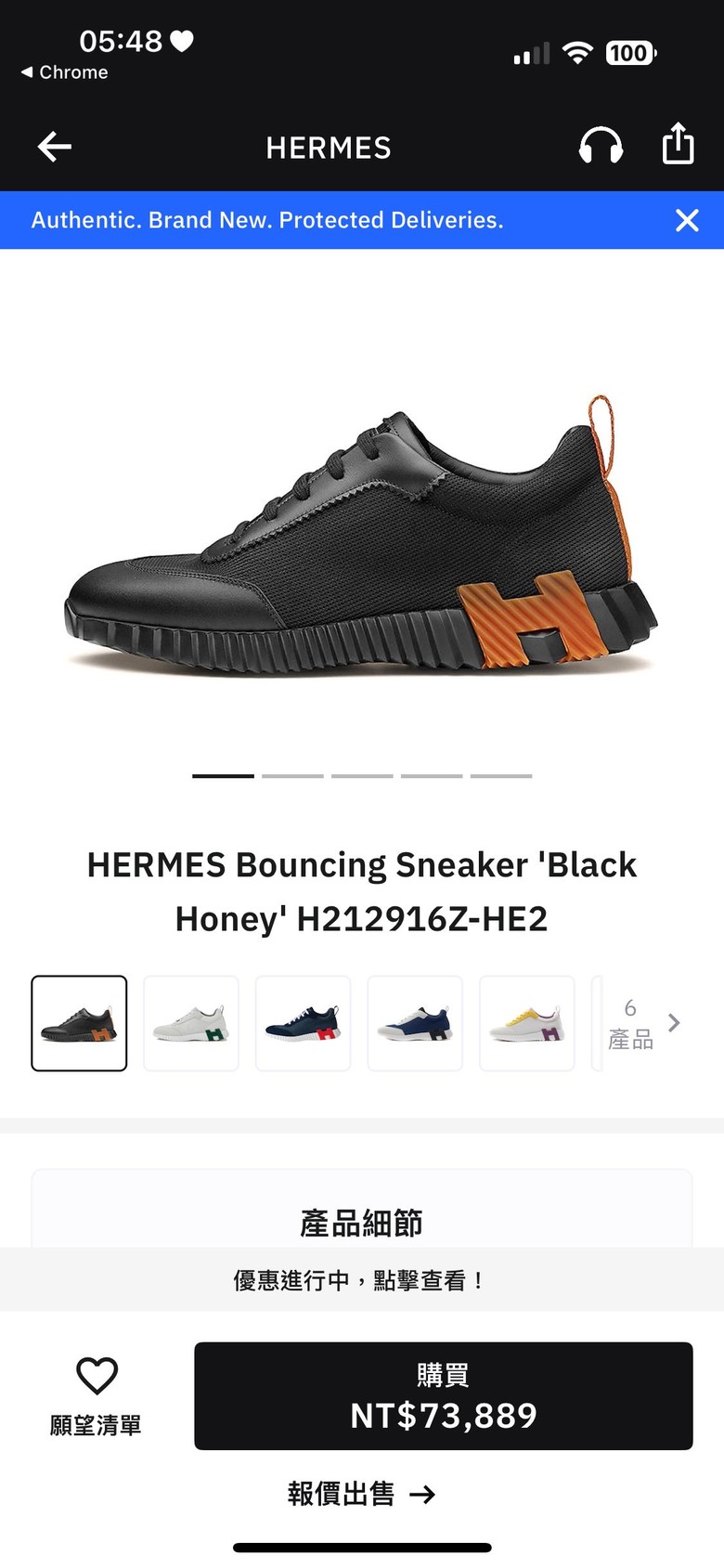Select the blue white sneaker thumbnail
Screen dimensions: 724x1568
pos(415,1023)
